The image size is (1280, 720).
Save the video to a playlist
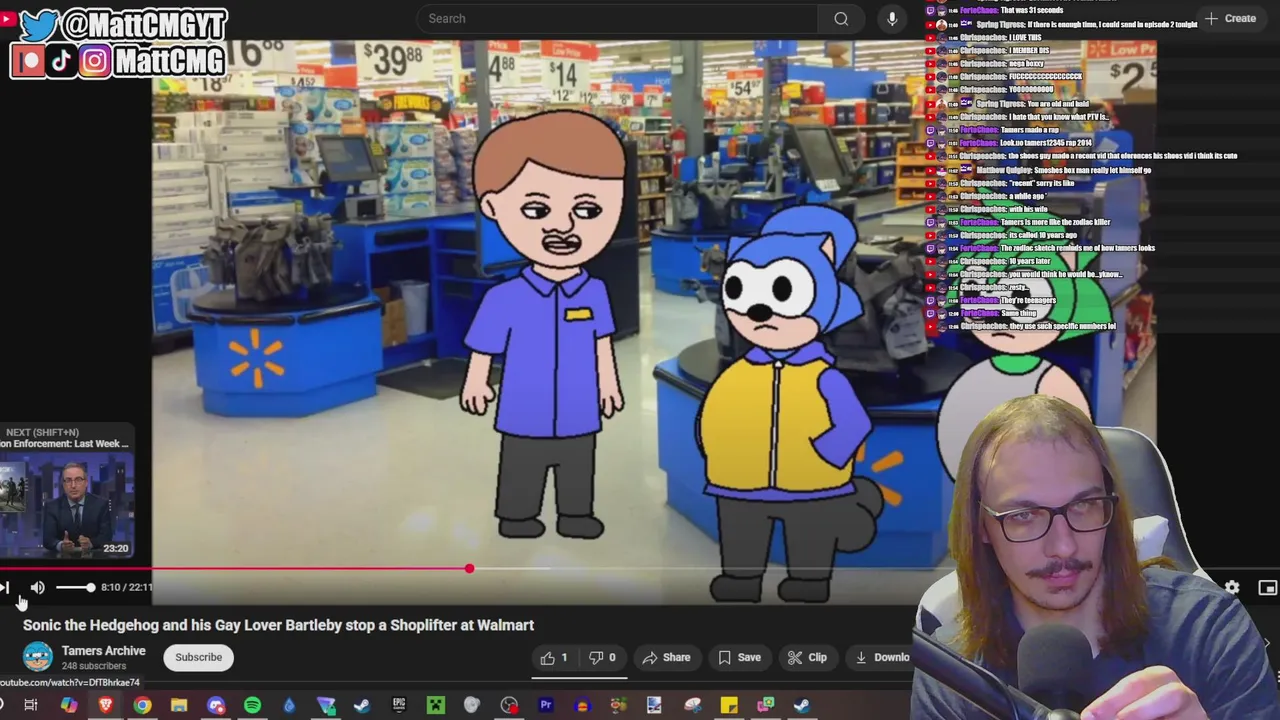[739, 657]
